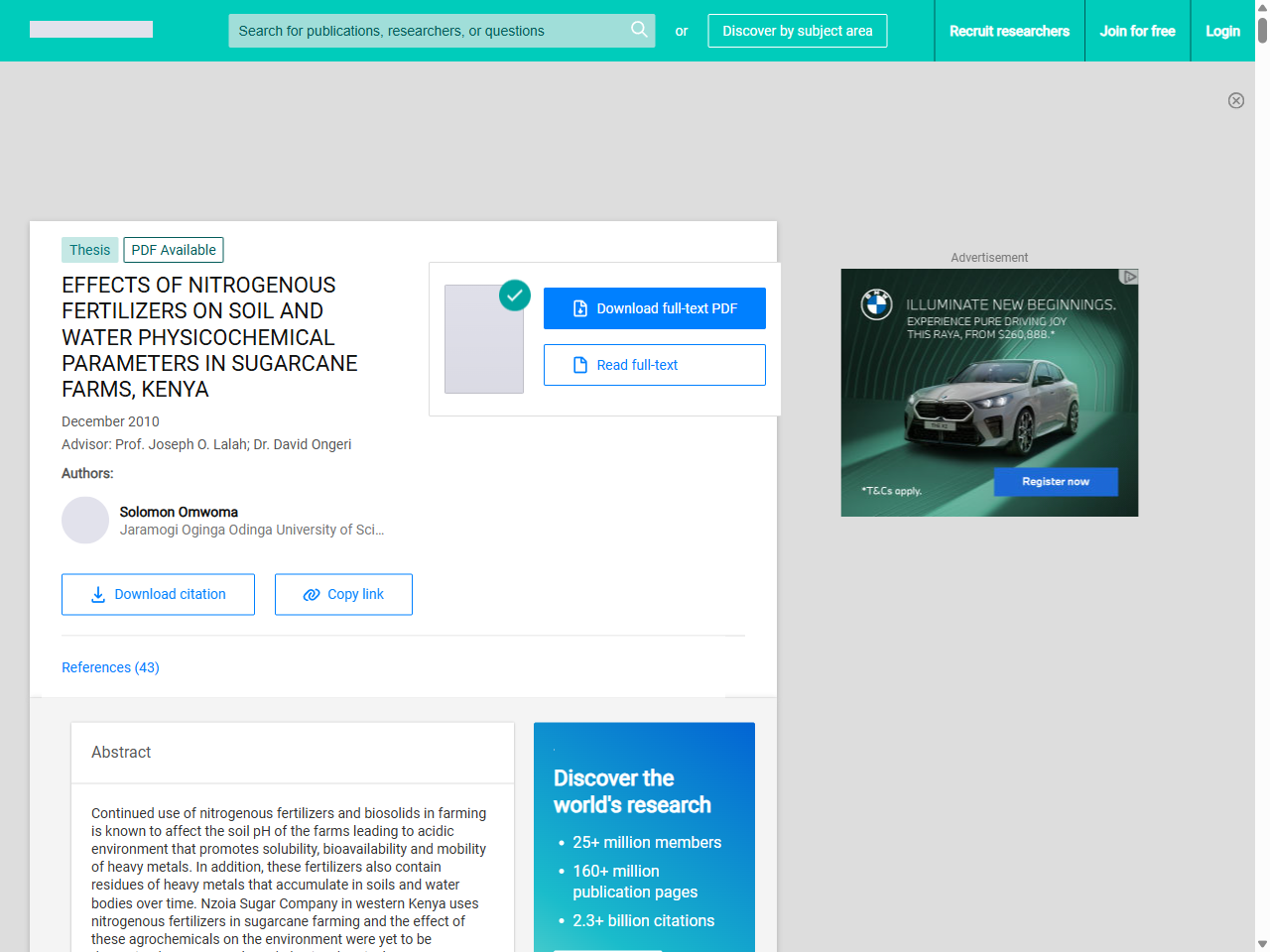Click the document icon beside Read full-text
The height and width of the screenshot is (952, 1270).
click(581, 365)
